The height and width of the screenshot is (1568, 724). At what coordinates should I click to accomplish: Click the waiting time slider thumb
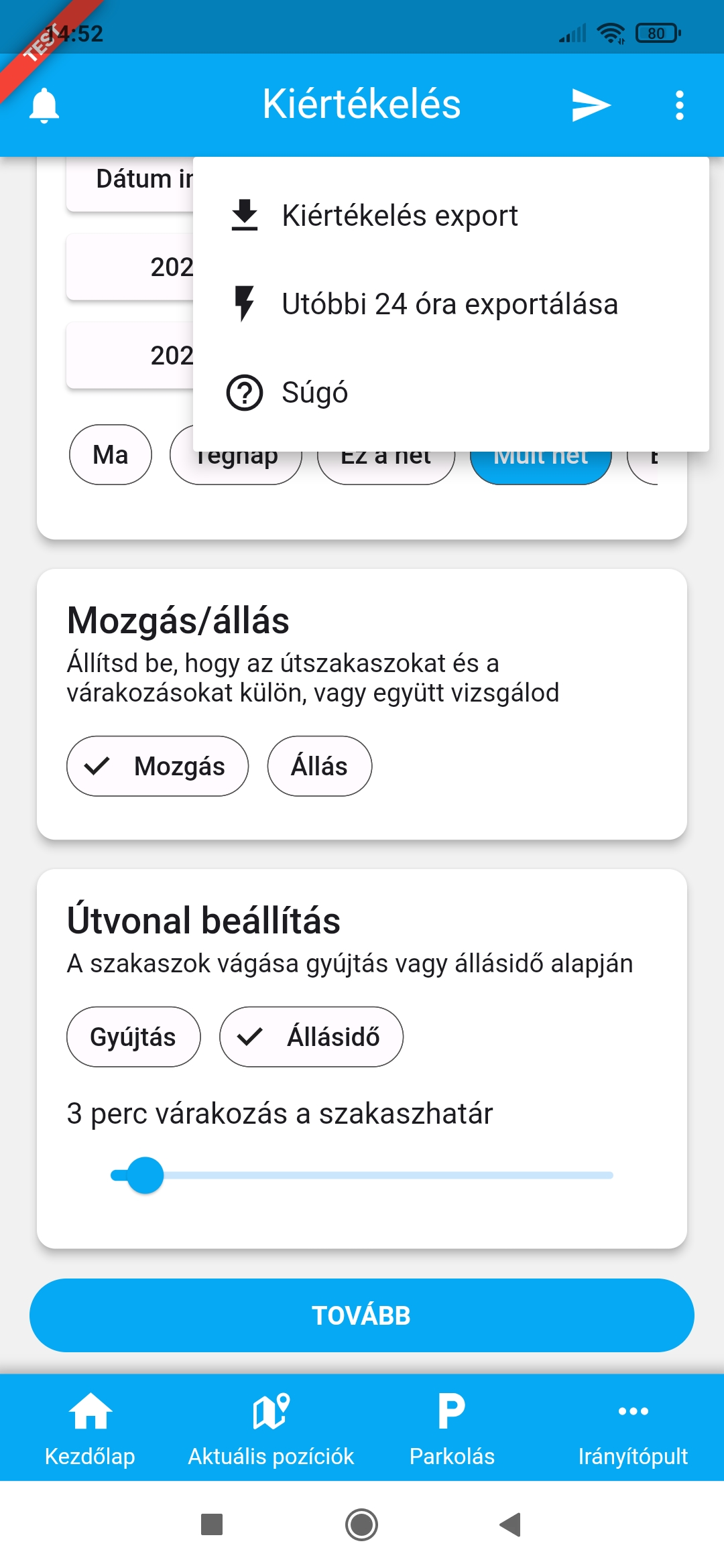(x=145, y=1175)
